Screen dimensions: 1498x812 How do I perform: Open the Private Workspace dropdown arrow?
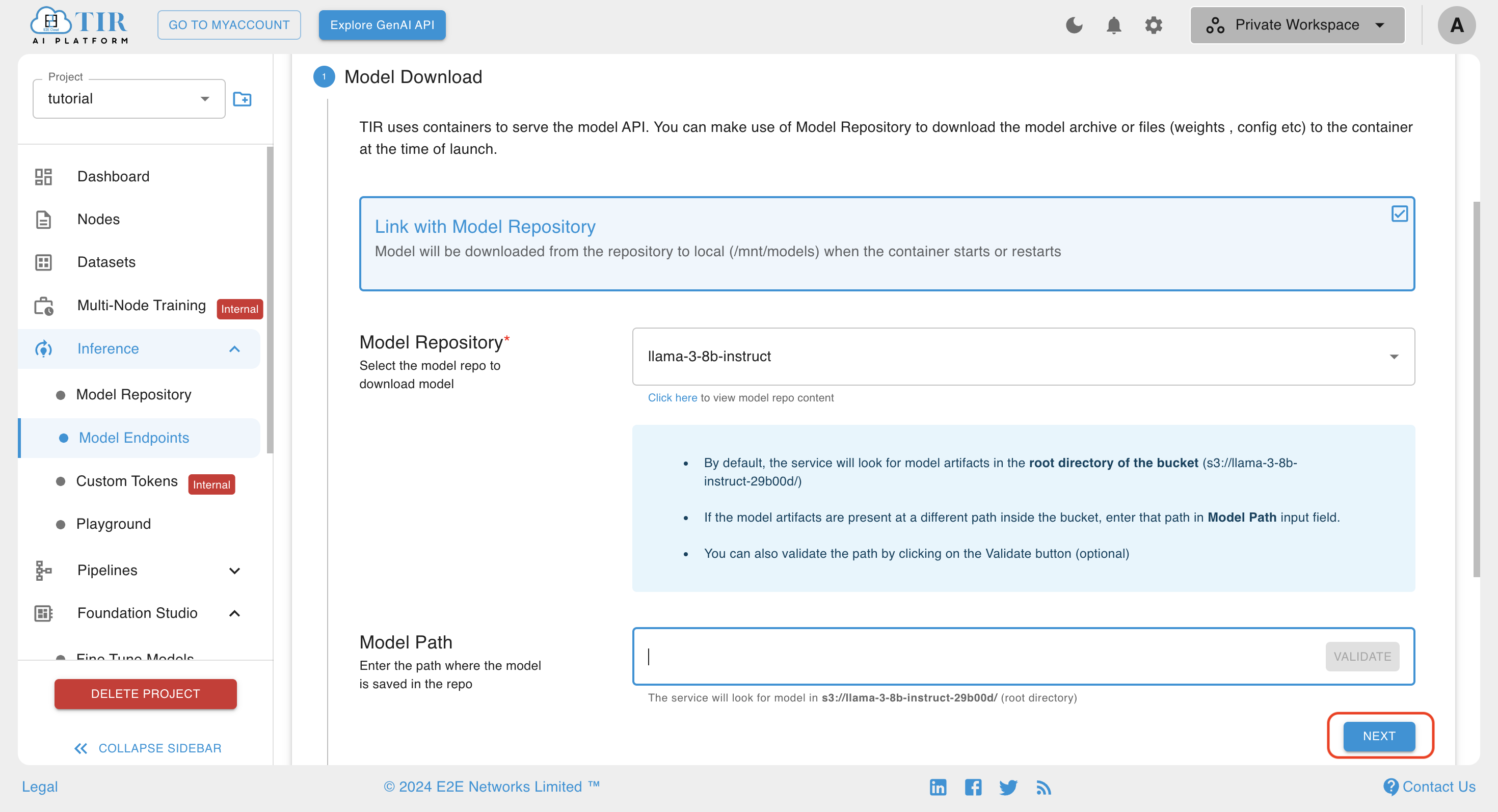(x=1379, y=25)
